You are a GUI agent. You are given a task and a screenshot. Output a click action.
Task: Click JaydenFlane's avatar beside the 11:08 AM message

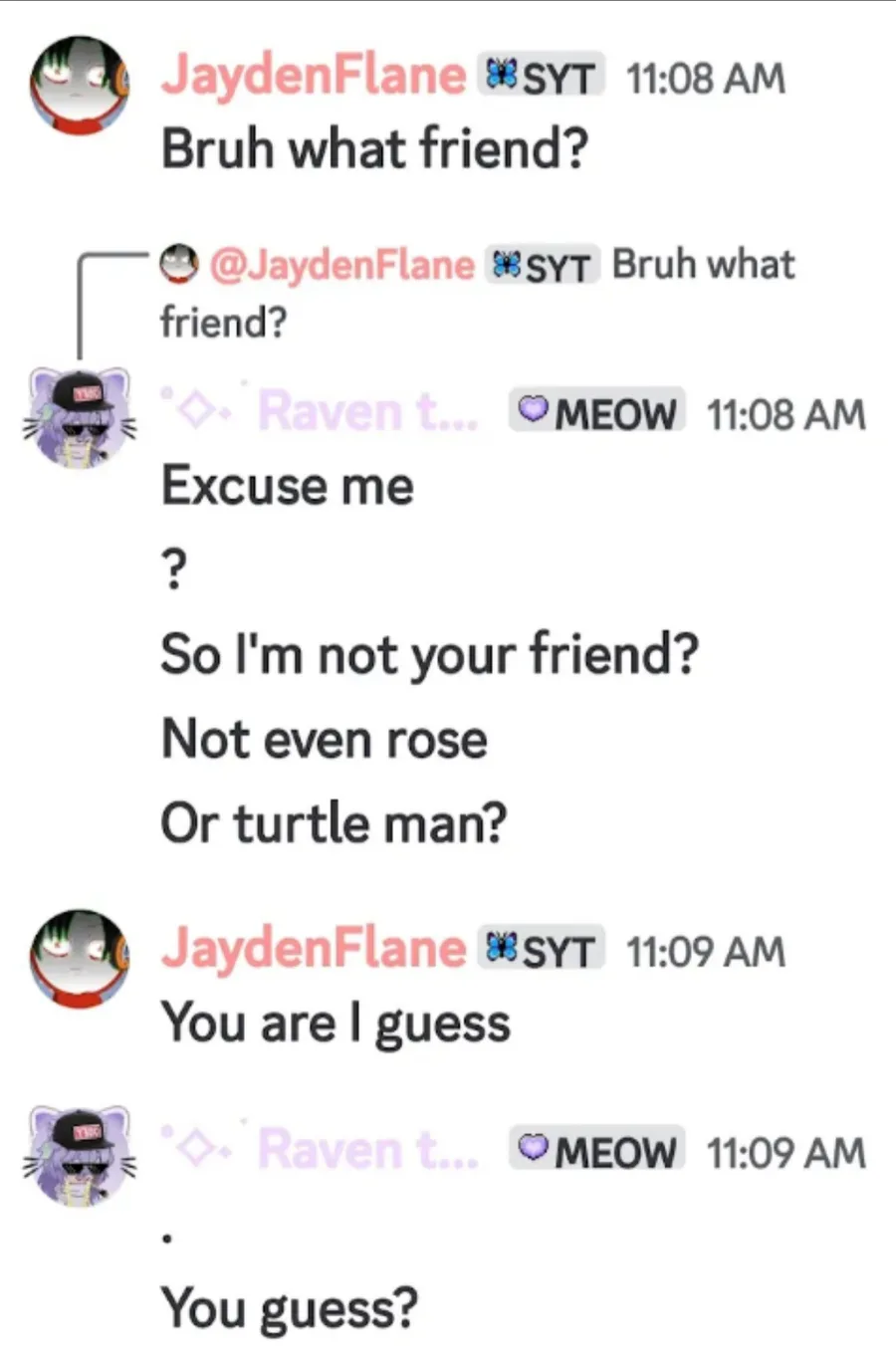pos(80,87)
